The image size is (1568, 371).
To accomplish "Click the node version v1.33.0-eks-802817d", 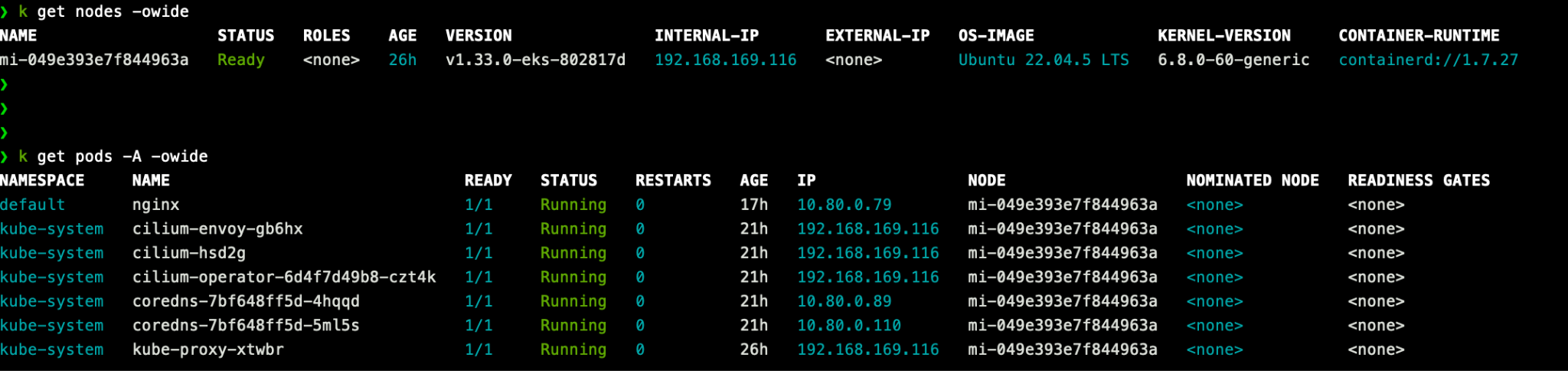I will (535, 60).
